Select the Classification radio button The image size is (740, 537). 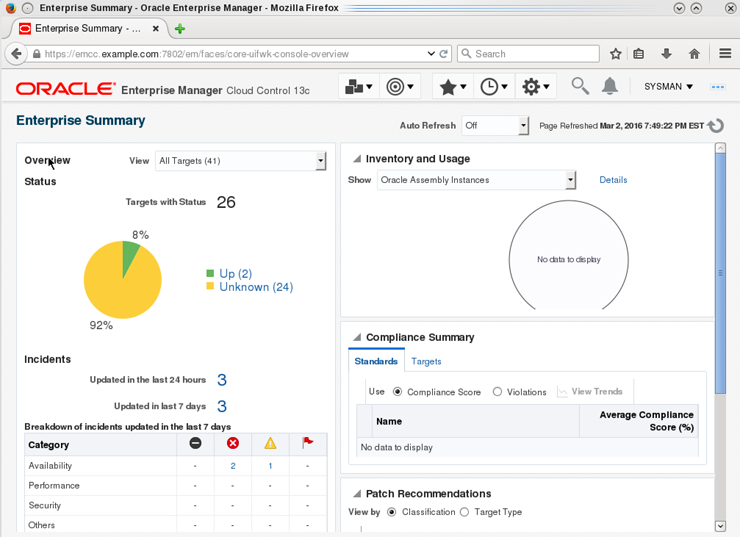coord(391,512)
